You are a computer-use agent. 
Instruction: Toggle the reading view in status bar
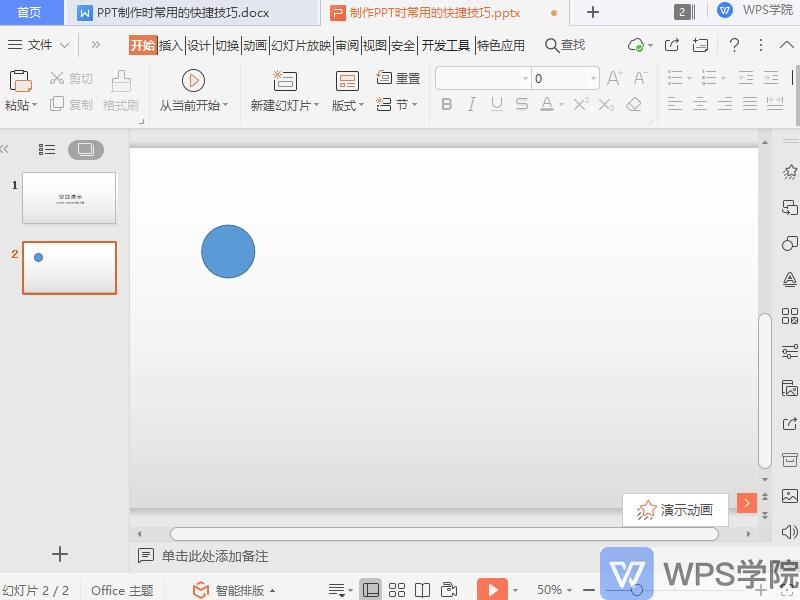tap(422, 589)
